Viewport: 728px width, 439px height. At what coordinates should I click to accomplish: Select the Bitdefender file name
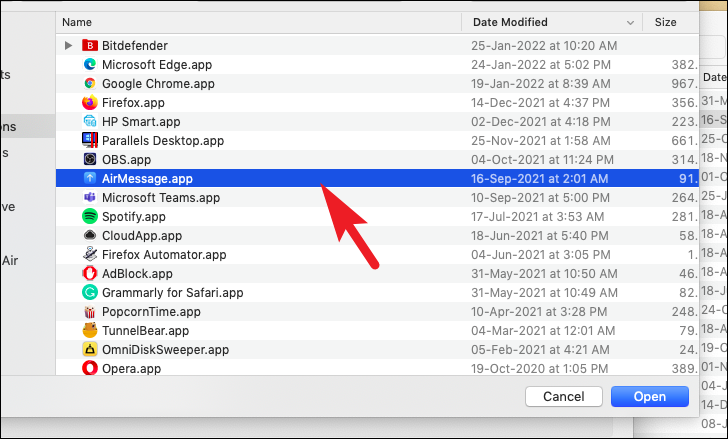pyautogui.click(x=135, y=45)
